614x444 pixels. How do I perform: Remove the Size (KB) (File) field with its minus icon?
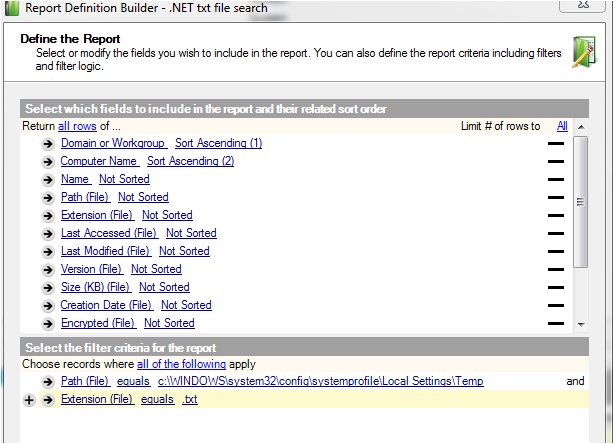tap(556, 287)
